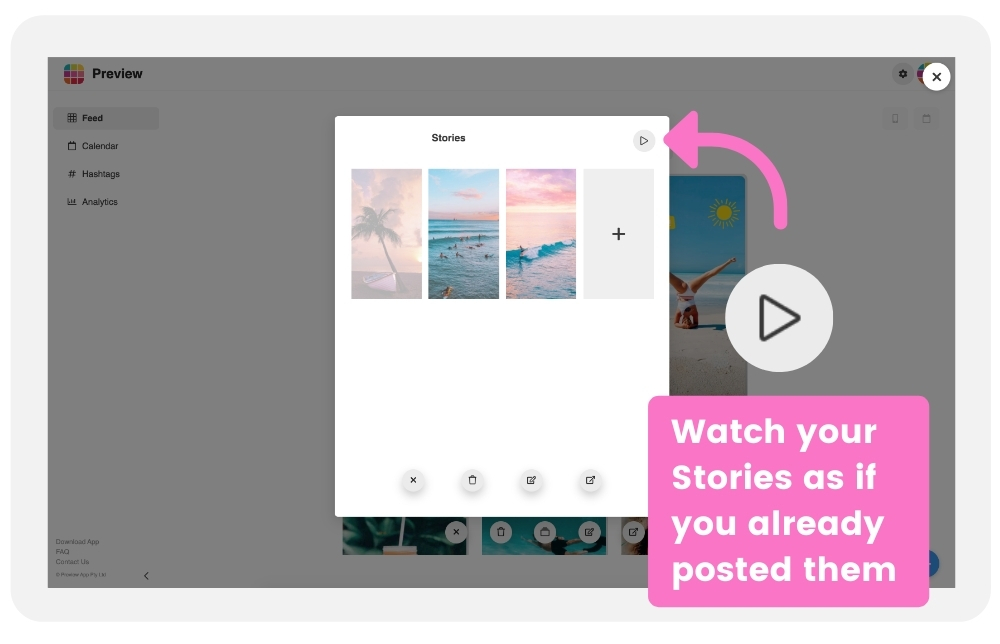Click the Download App link

77,542
